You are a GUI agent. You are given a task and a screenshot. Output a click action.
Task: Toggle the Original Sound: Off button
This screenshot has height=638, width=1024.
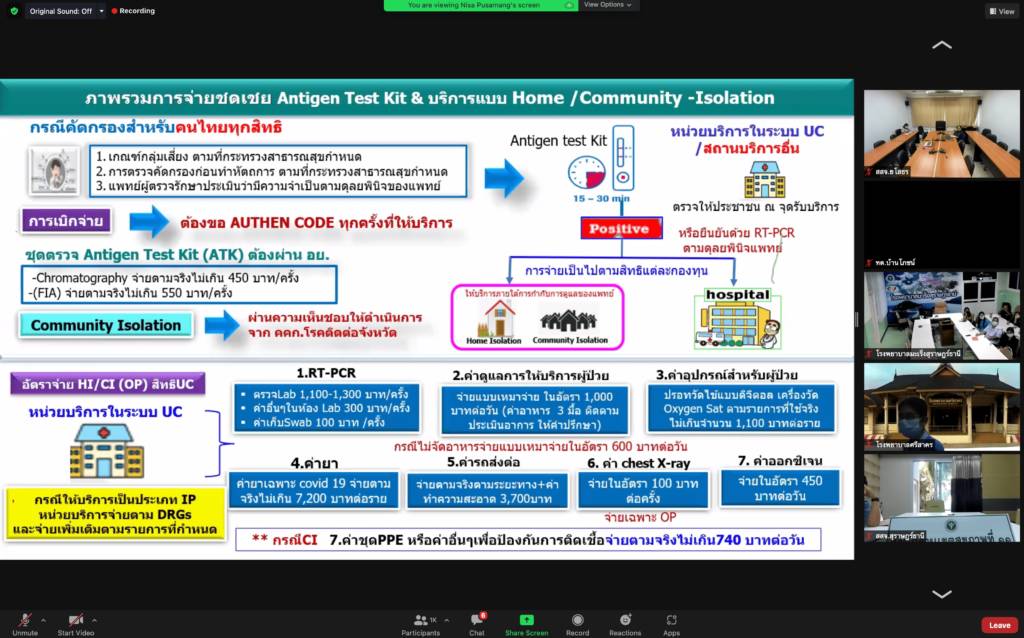point(60,11)
